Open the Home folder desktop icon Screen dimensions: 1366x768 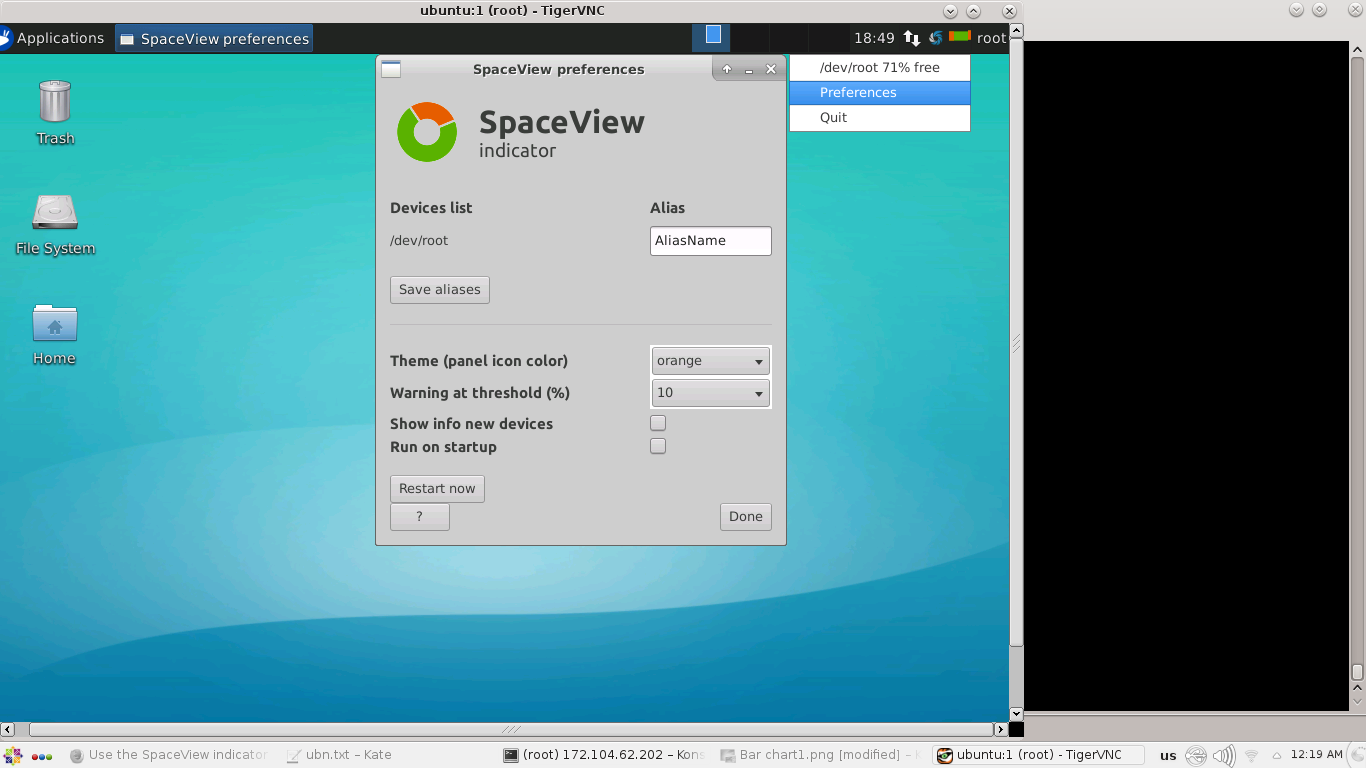tap(55, 334)
